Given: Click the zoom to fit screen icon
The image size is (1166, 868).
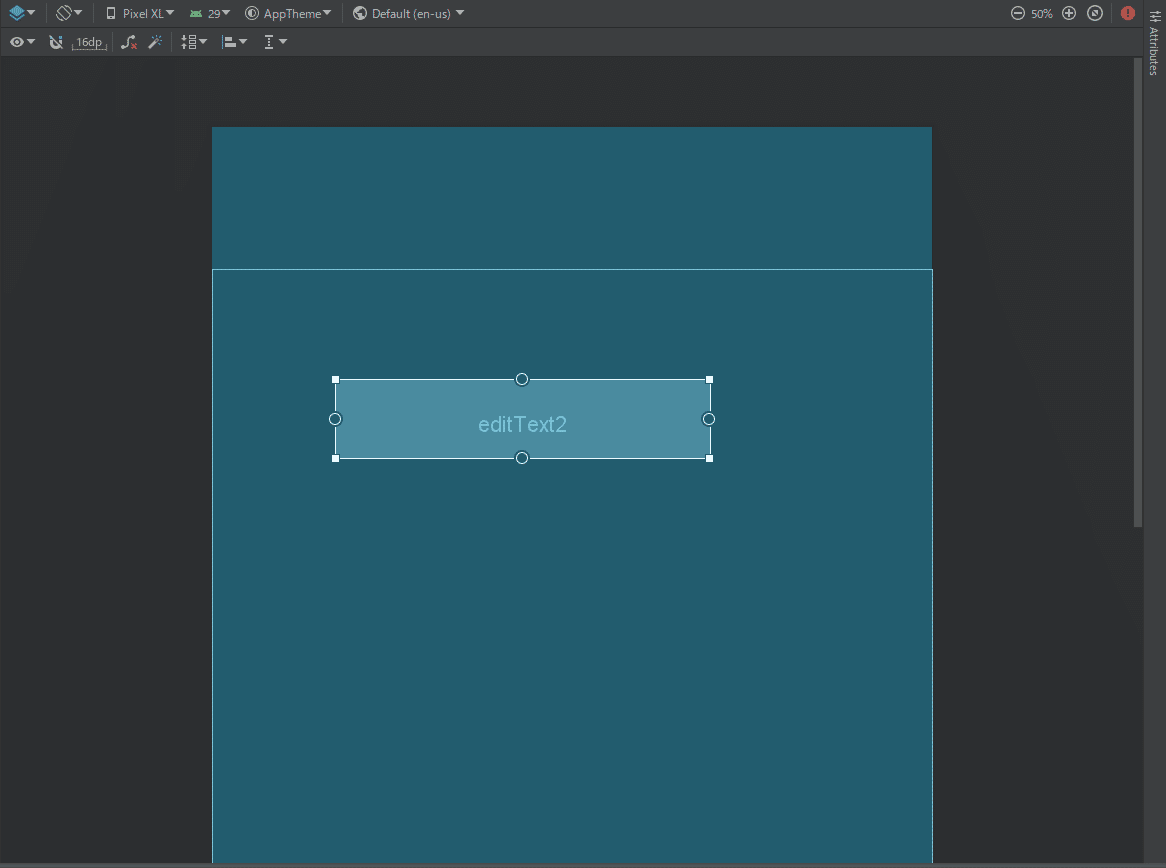Looking at the screenshot, I should 1095,13.
